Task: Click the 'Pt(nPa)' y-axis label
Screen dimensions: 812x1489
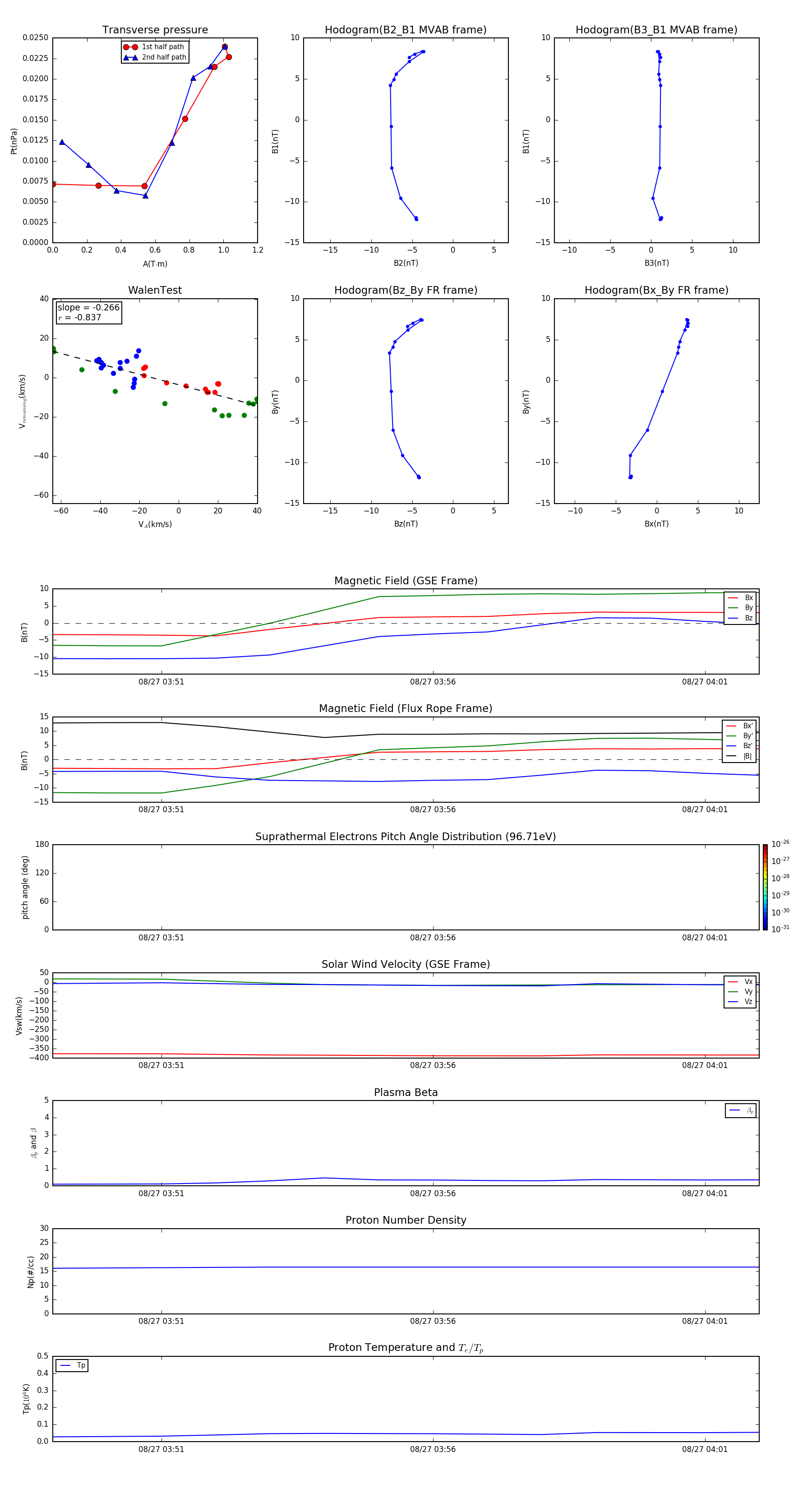Action: [14, 141]
